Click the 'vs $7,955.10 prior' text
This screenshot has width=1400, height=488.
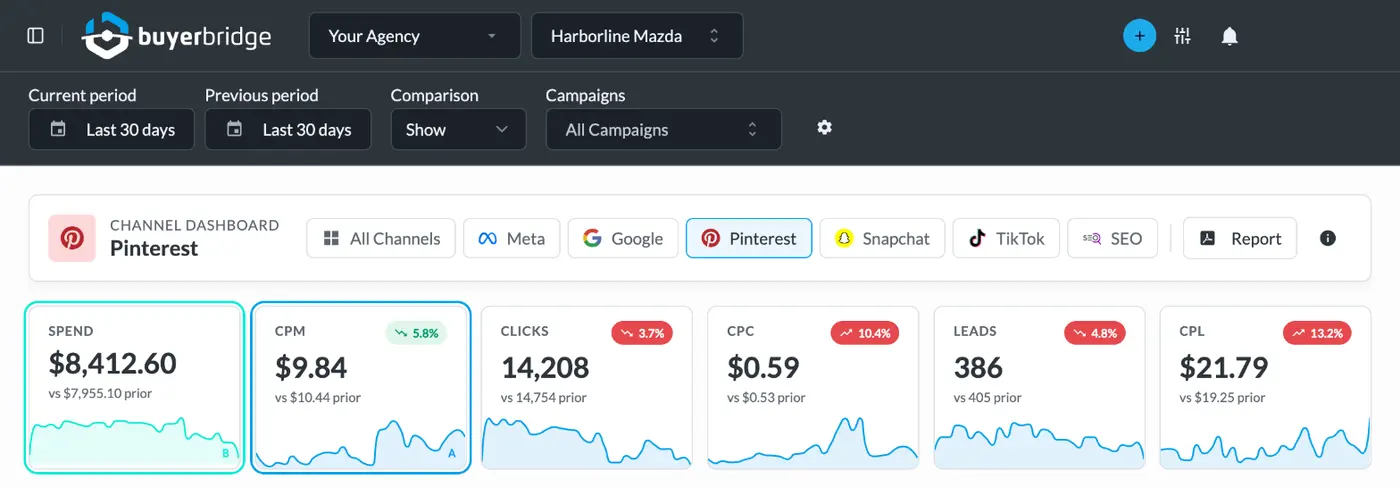[100, 393]
